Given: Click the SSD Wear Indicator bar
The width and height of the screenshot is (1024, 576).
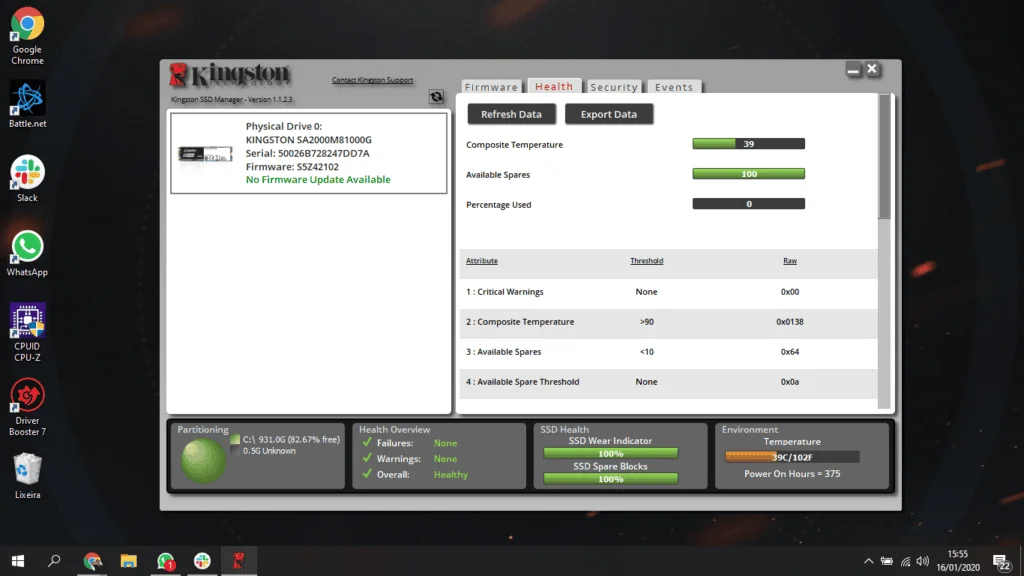Looking at the screenshot, I should [611, 453].
